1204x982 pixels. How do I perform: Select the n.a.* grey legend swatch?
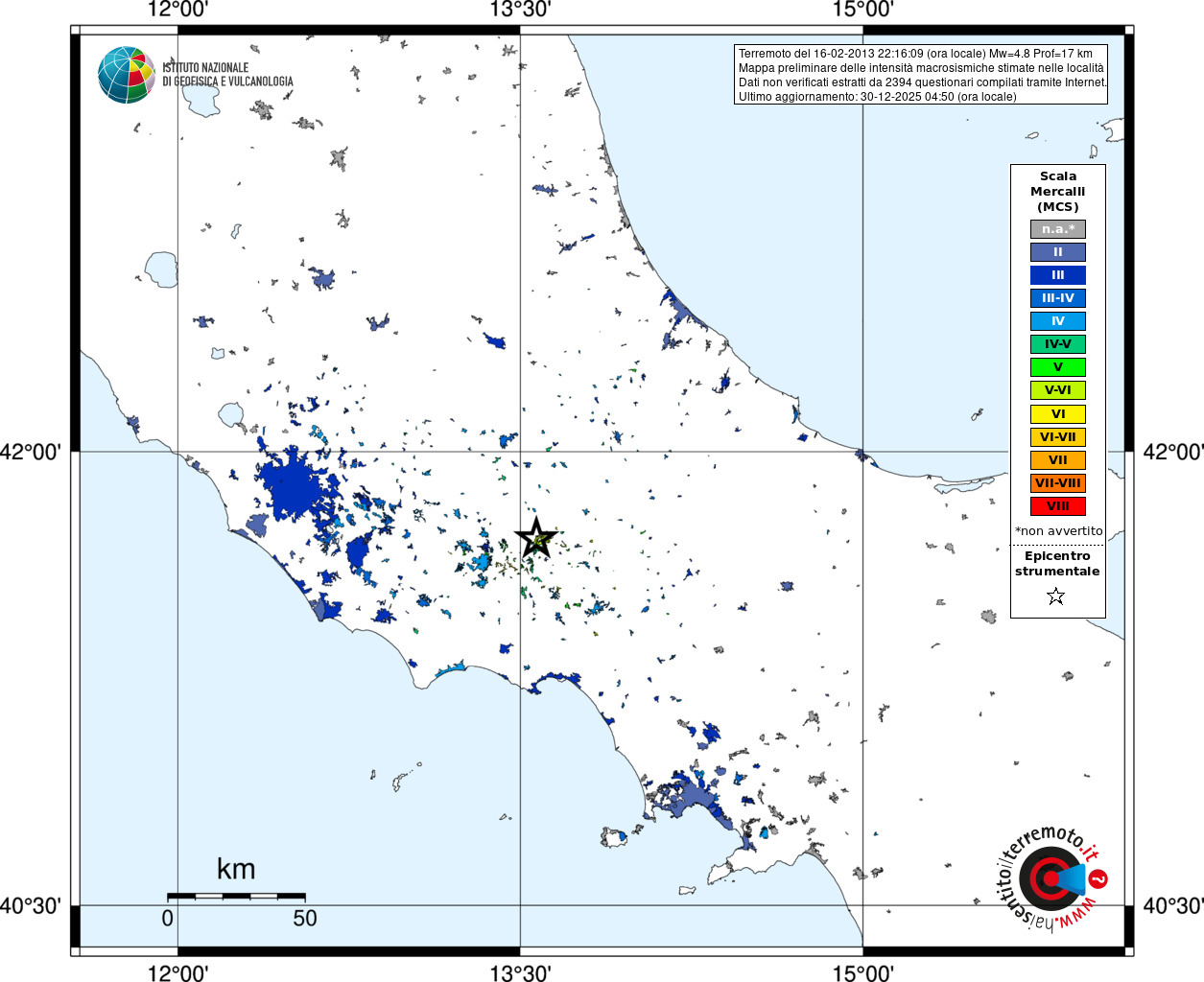tap(1058, 229)
